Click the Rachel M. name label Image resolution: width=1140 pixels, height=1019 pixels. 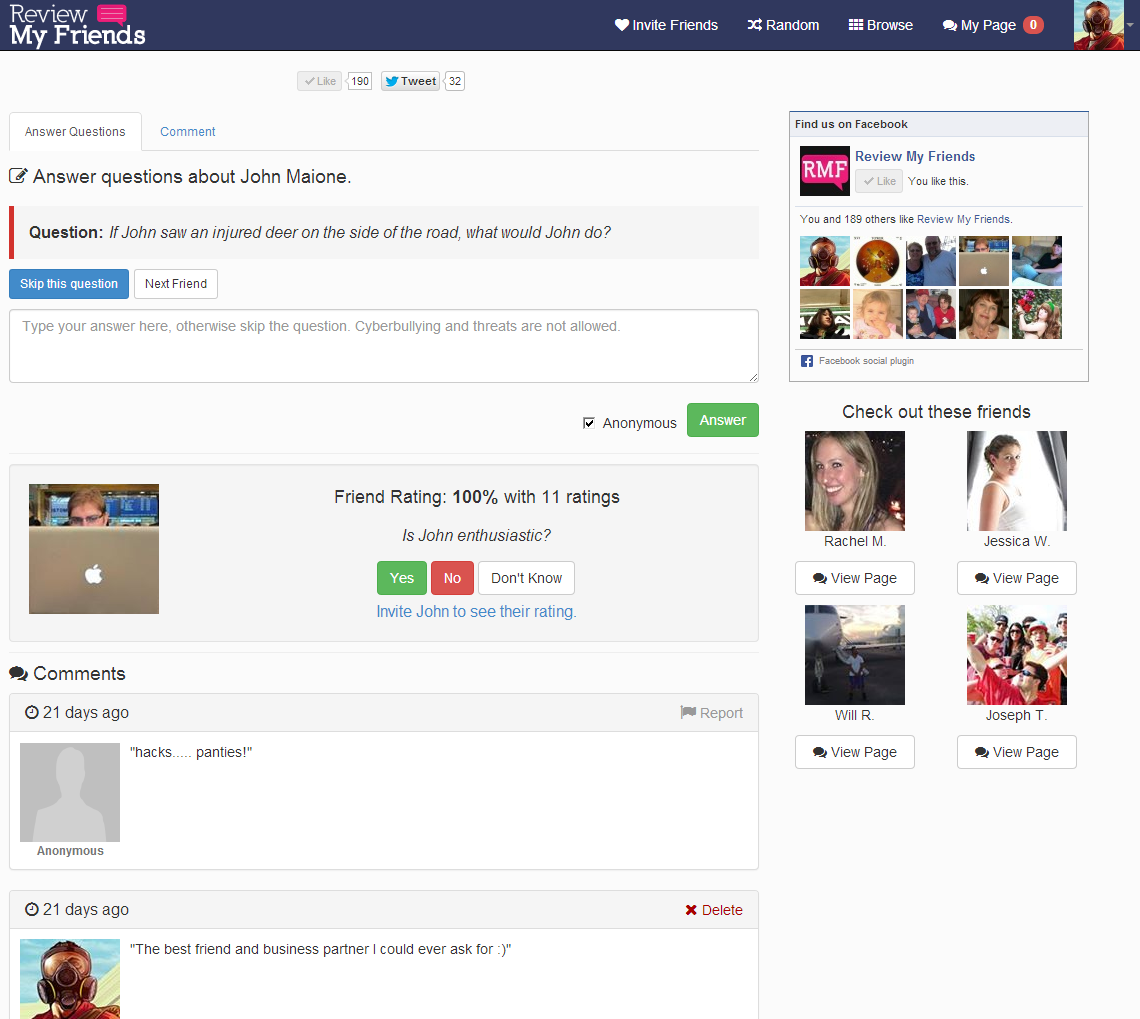tap(855, 541)
